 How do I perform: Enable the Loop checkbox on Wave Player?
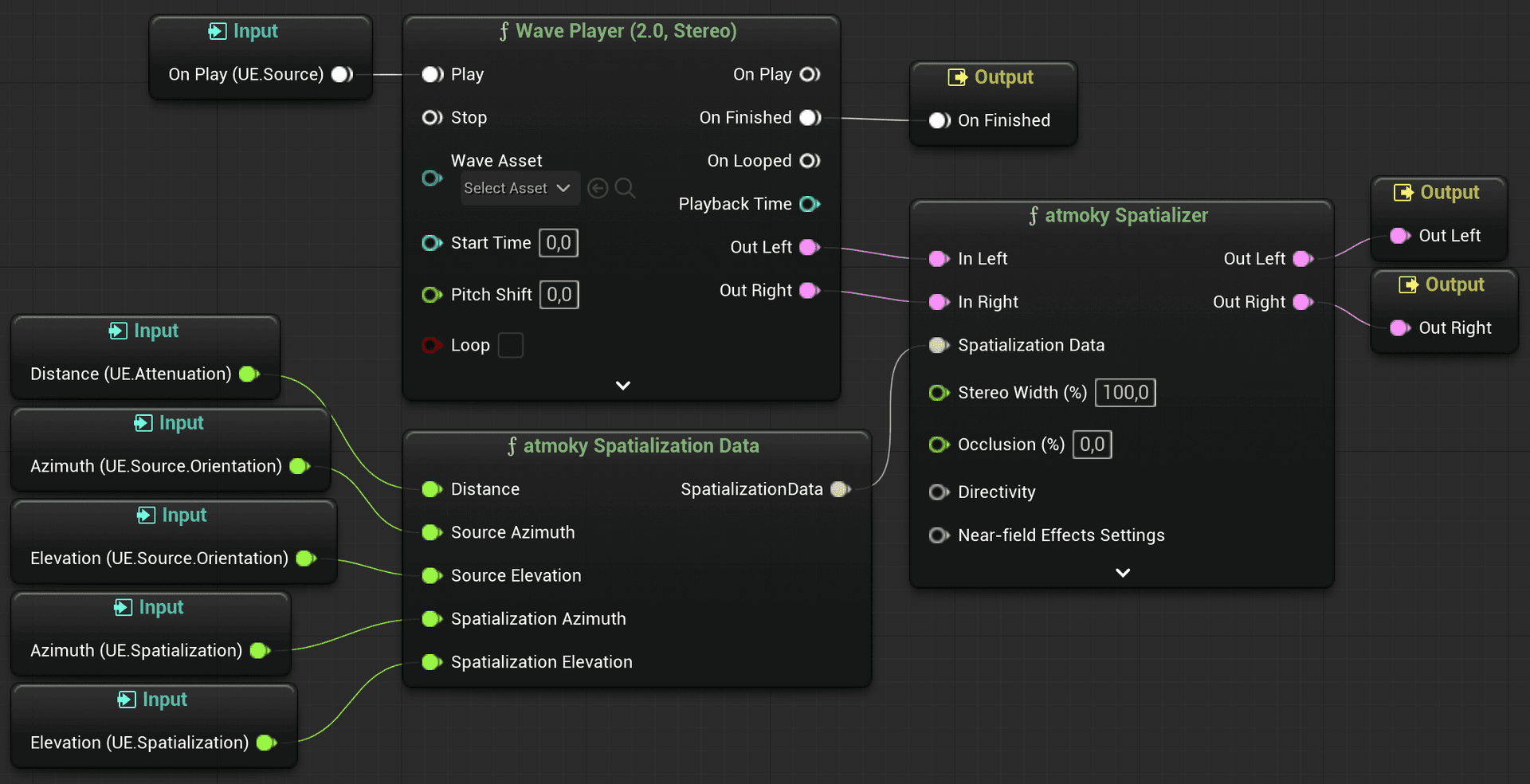pos(510,345)
